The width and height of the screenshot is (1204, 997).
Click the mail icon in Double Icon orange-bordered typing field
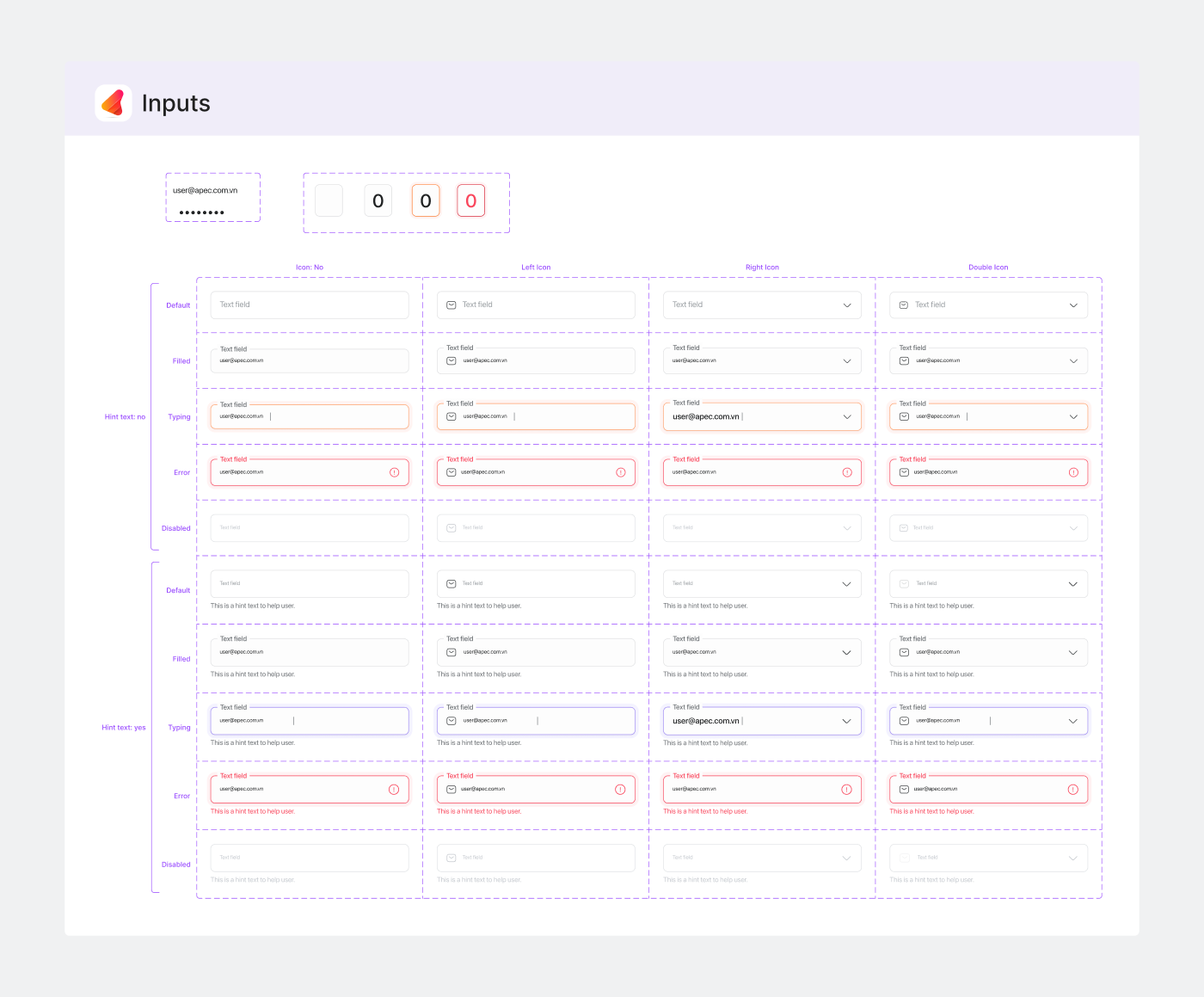(x=904, y=416)
